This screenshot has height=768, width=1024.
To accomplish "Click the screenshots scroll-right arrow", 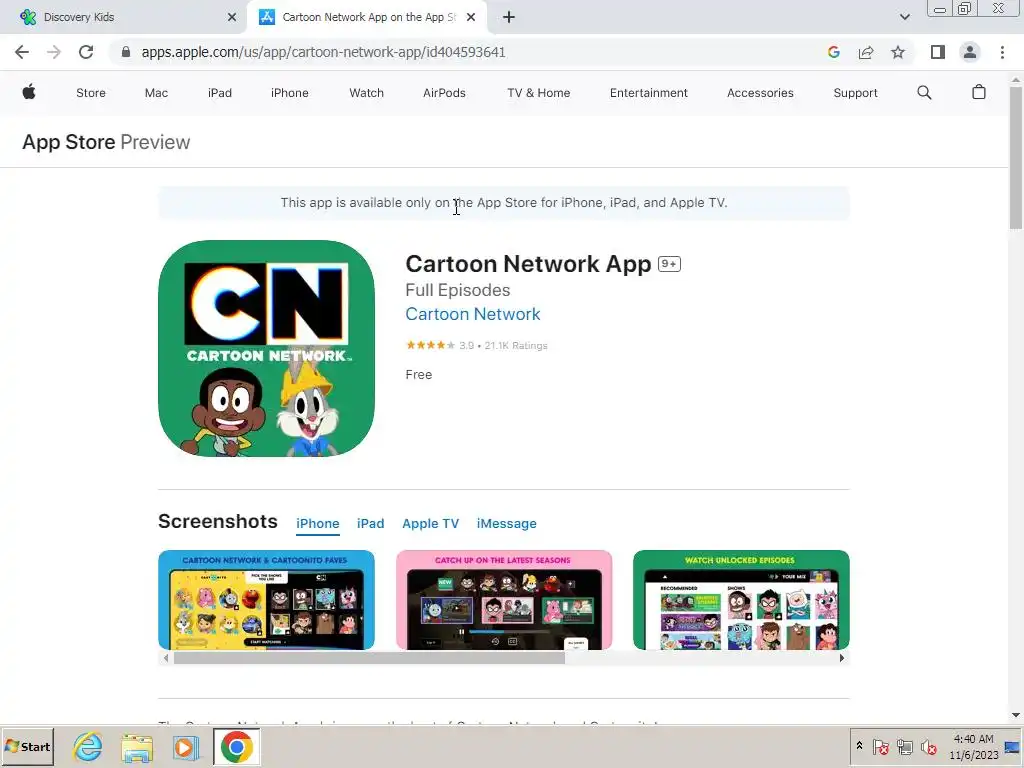I will coord(842,658).
